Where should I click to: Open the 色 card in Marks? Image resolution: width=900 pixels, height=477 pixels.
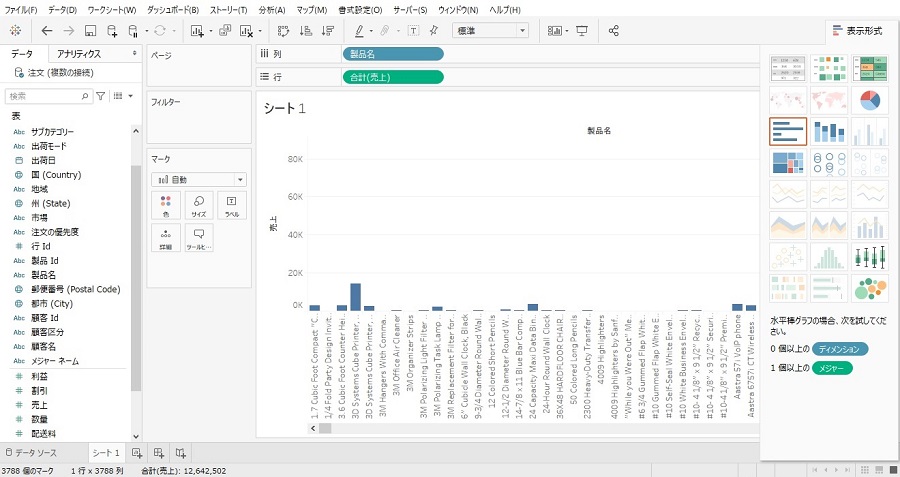coord(165,206)
